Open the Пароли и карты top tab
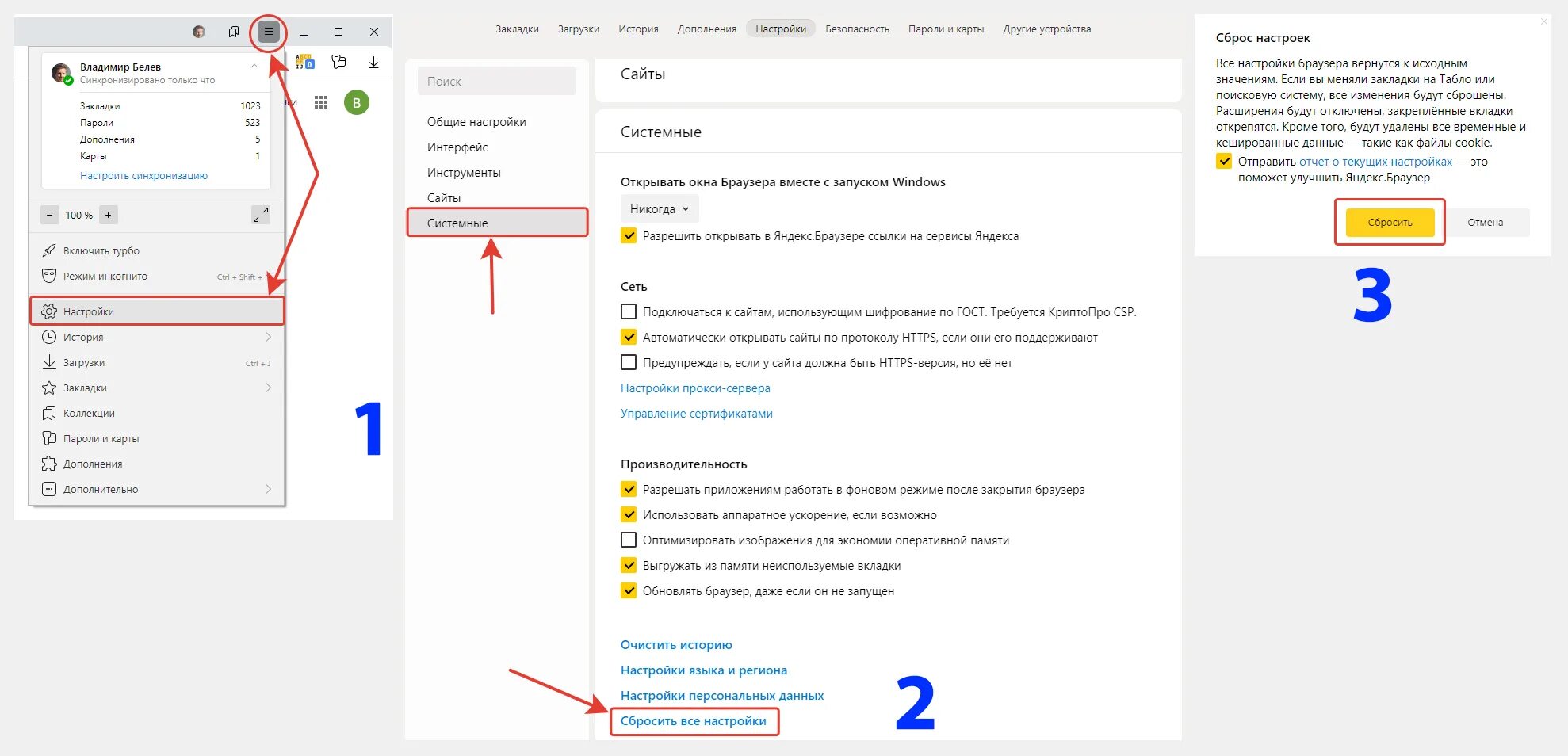This screenshot has width=1568, height=756. tap(946, 29)
